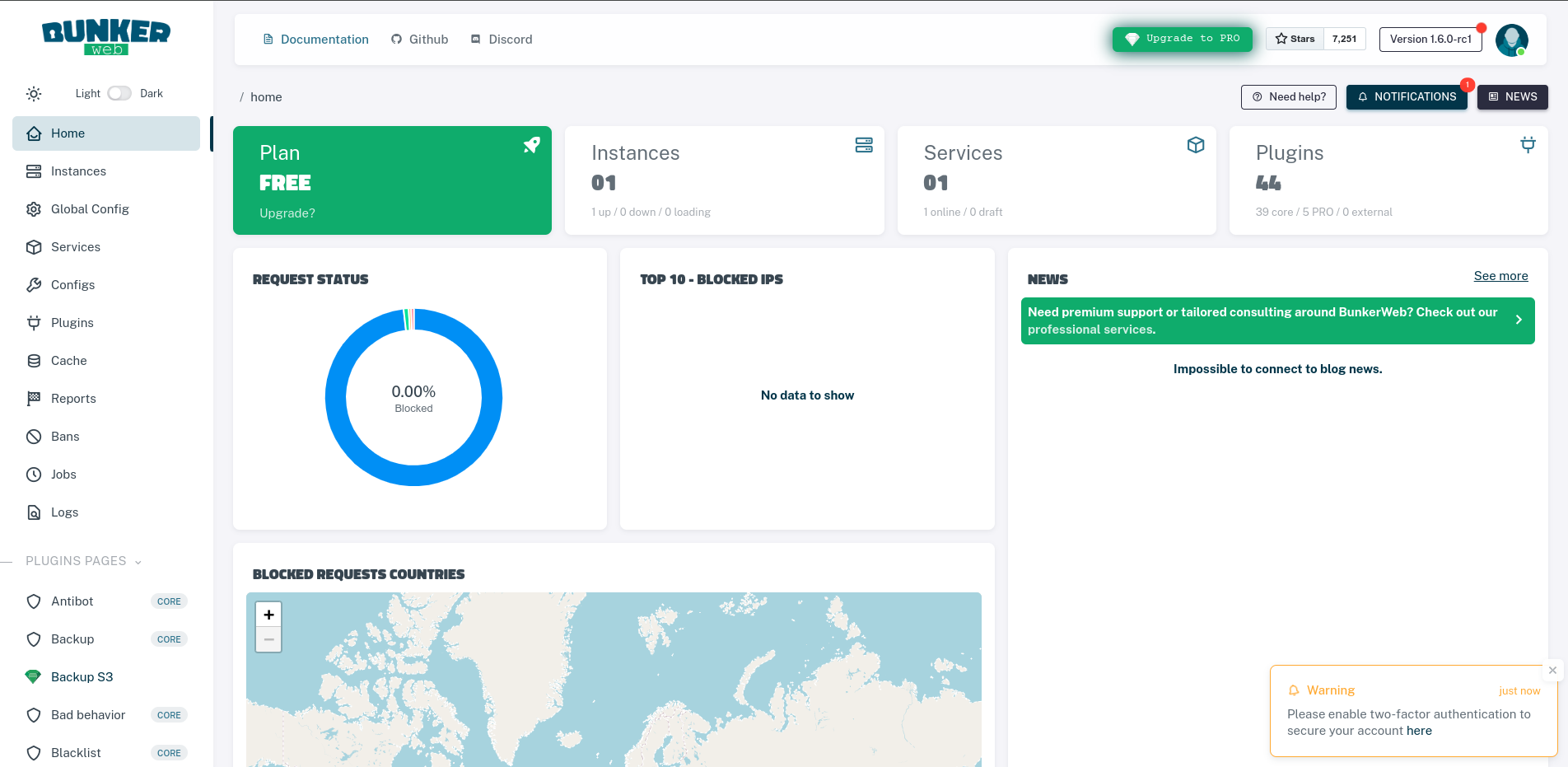Screen dimensions: 1568x767
Task: Open the Logs page
Action: coord(65,512)
